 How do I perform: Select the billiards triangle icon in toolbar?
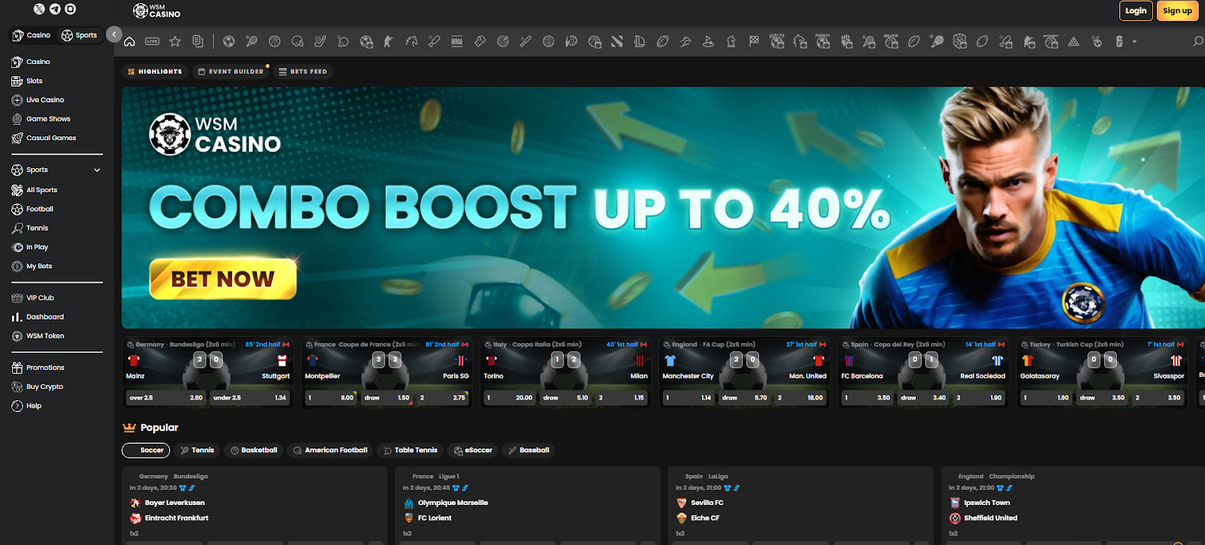tap(1073, 42)
